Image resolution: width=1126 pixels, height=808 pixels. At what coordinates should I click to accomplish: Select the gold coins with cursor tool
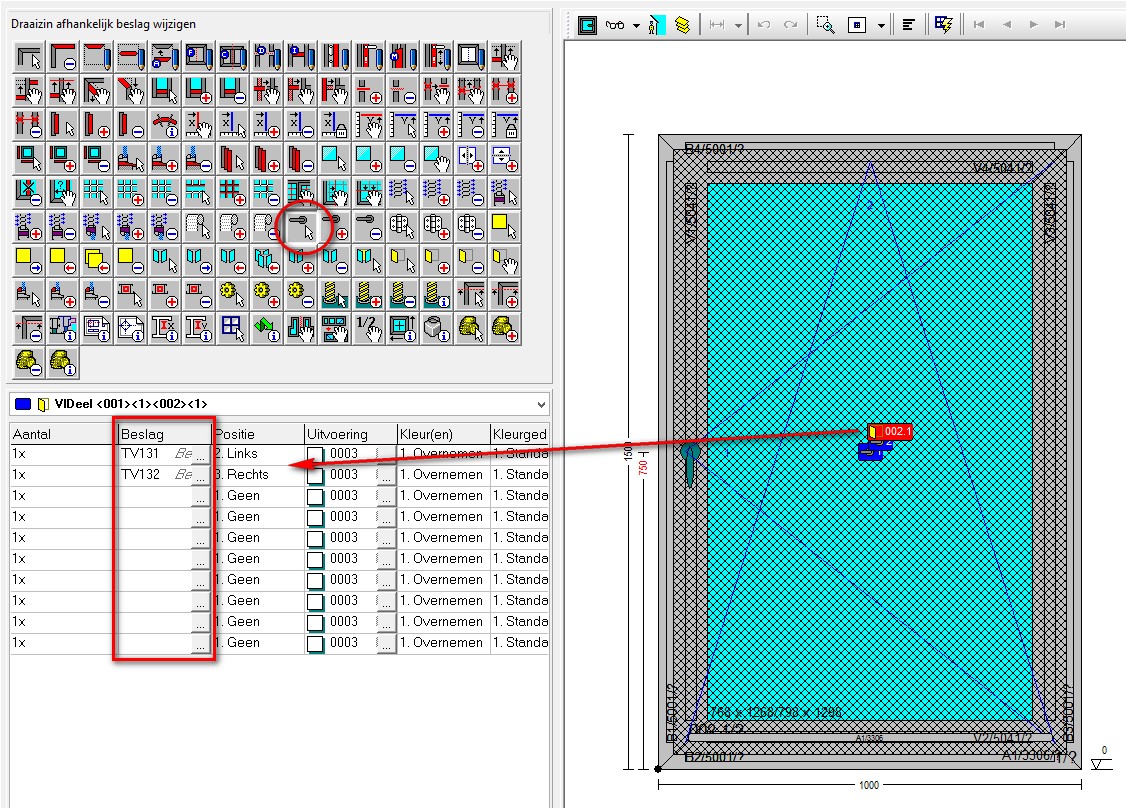470,329
